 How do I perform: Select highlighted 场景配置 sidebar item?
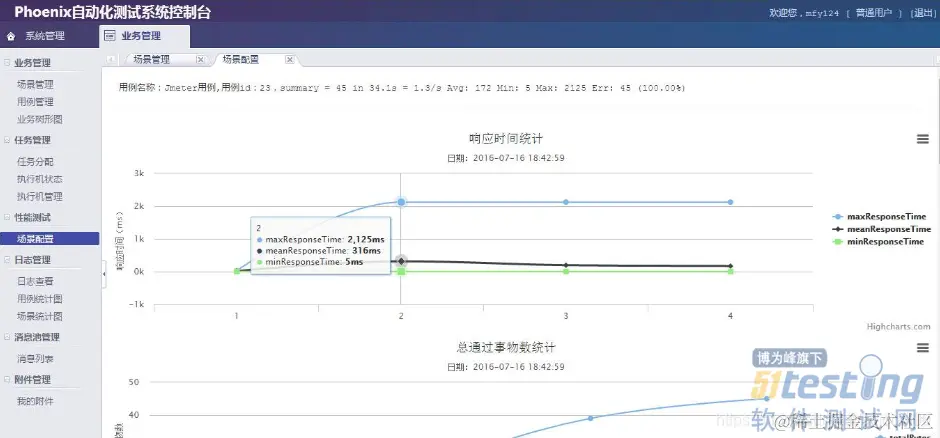point(50,238)
